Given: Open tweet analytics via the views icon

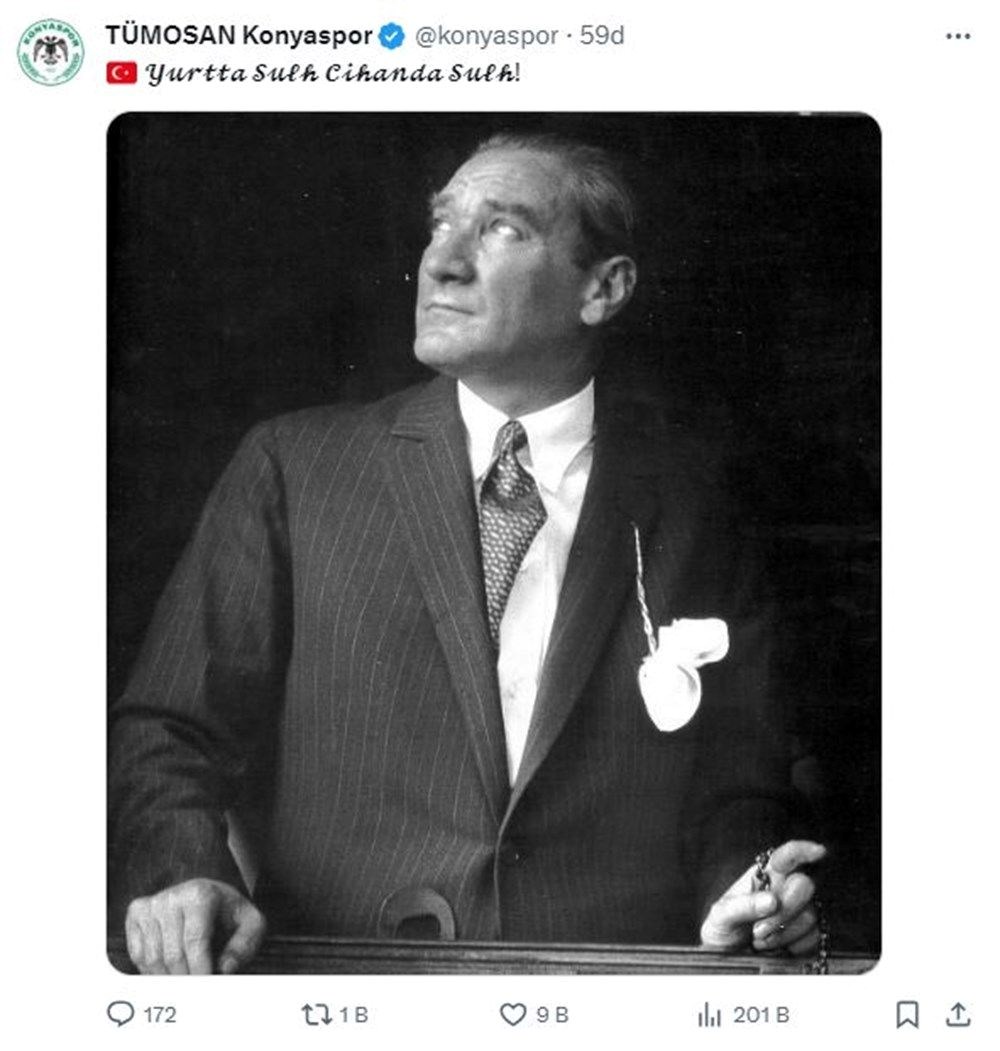Looking at the screenshot, I should pyautogui.click(x=709, y=1014).
